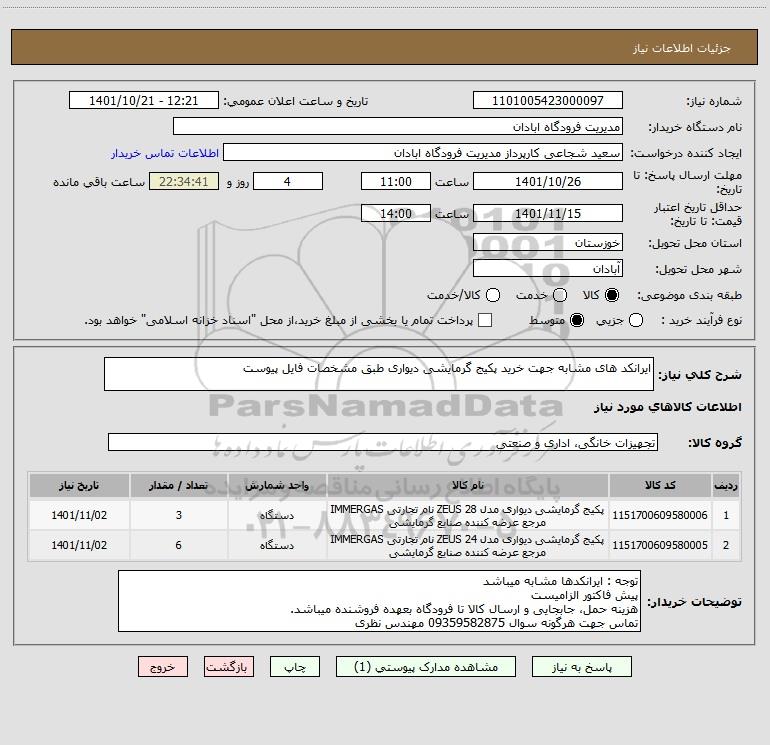Click the دستگاه unit in row 2
Image resolution: width=770 pixels, height=745 pixels.
277,545
